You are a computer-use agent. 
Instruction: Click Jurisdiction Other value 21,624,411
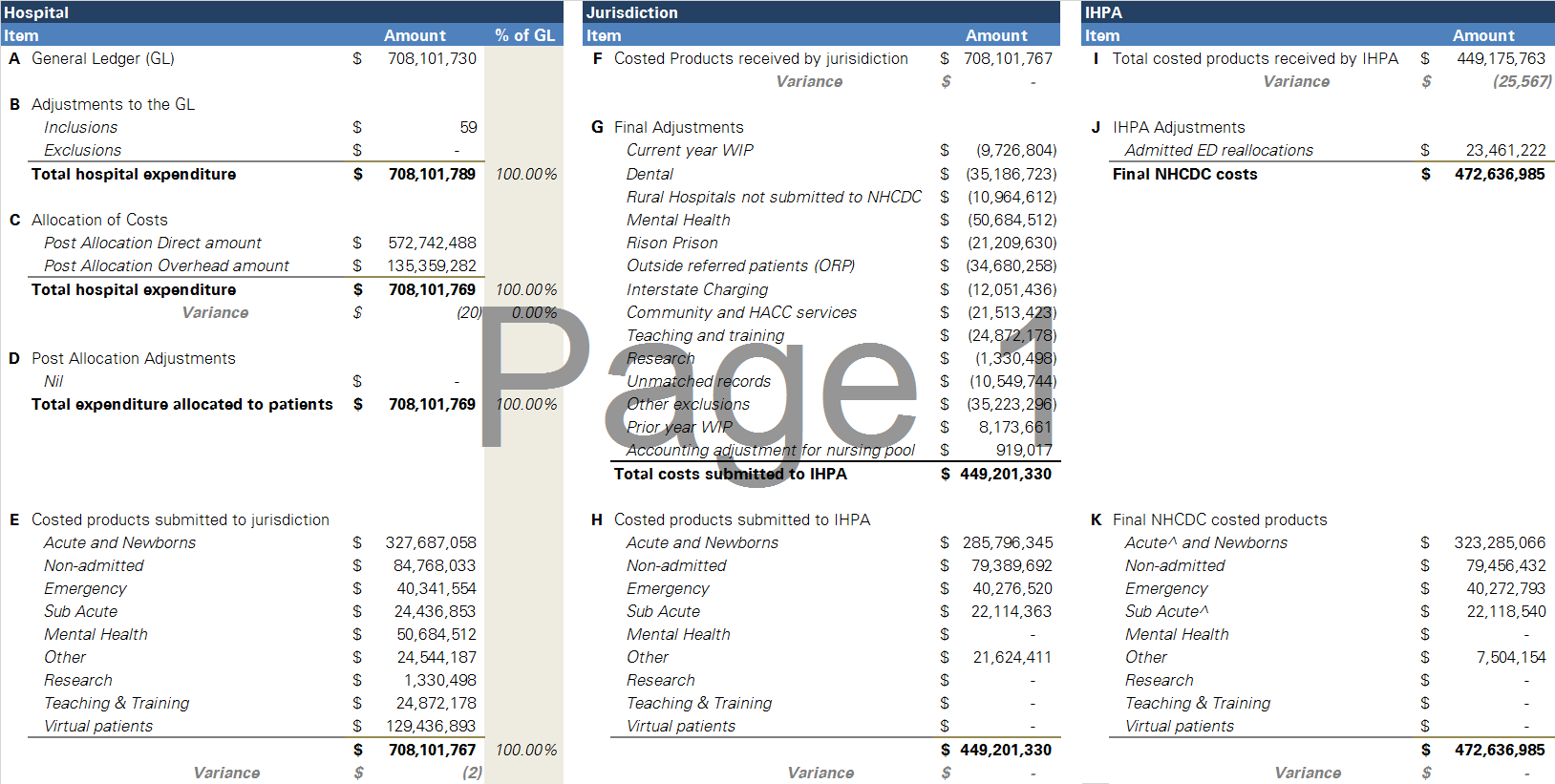tap(1012, 657)
